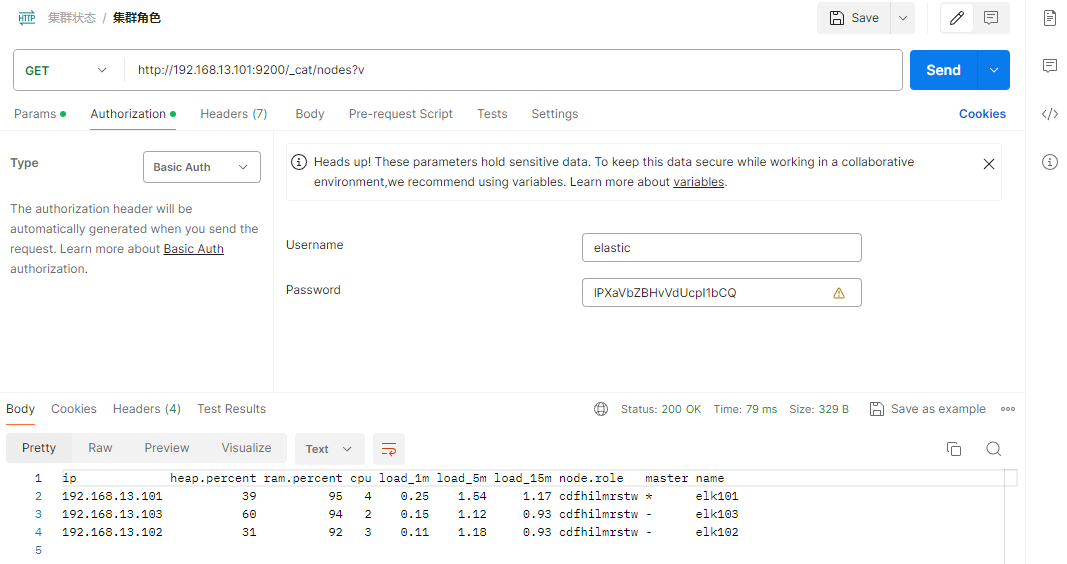
Task: Switch to the Headers (7) tab
Action: 233,114
